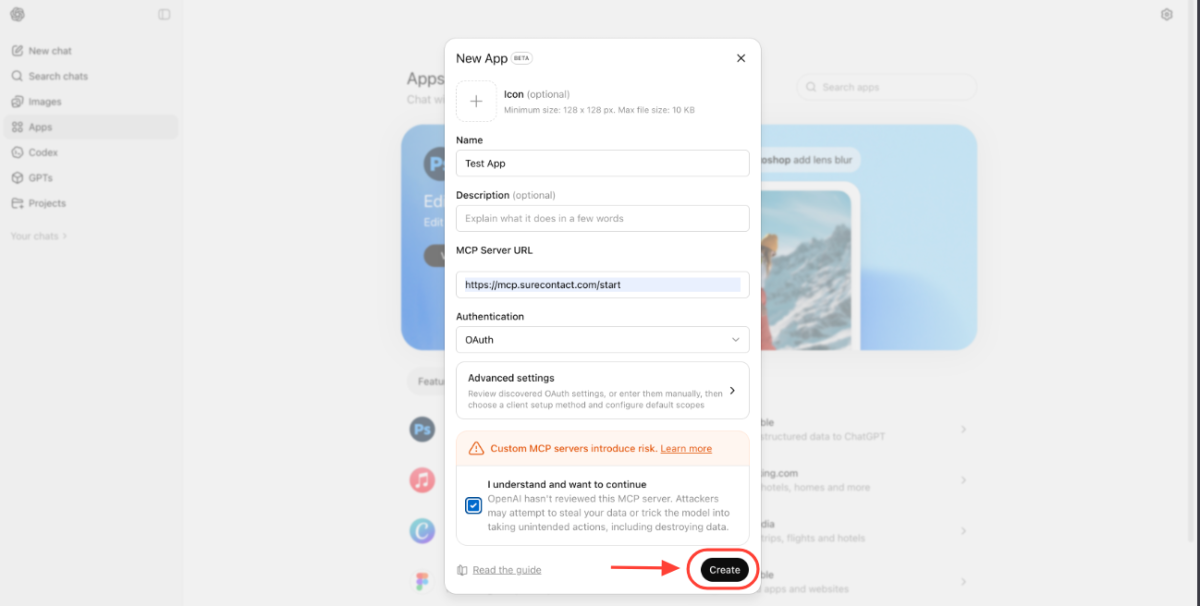This screenshot has height=606, width=1200.
Task: Click the Apple Music app icon
Action: pyautogui.click(x=423, y=480)
